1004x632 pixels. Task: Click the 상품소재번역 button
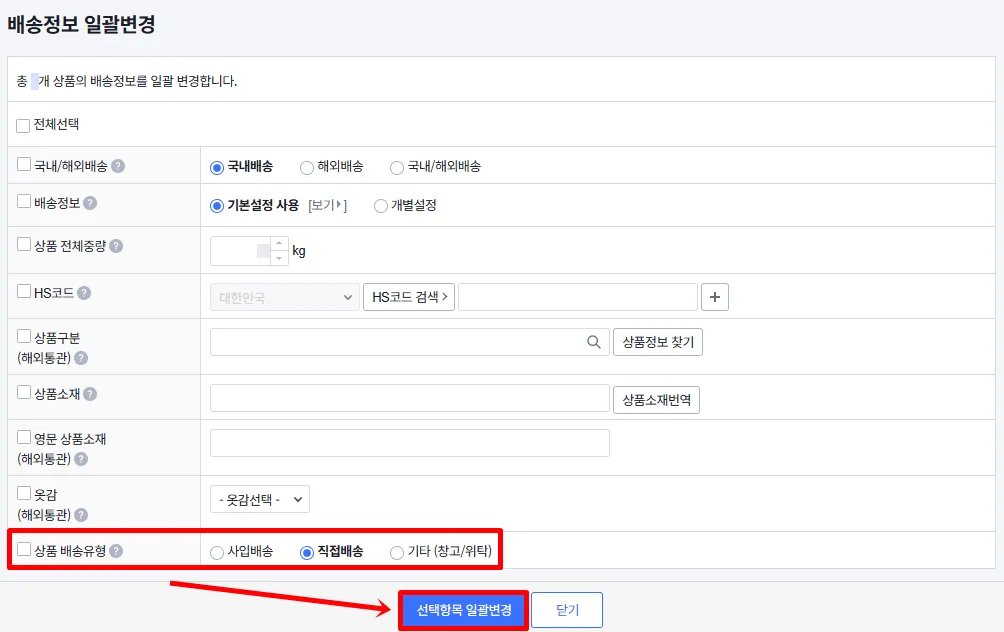click(x=656, y=400)
